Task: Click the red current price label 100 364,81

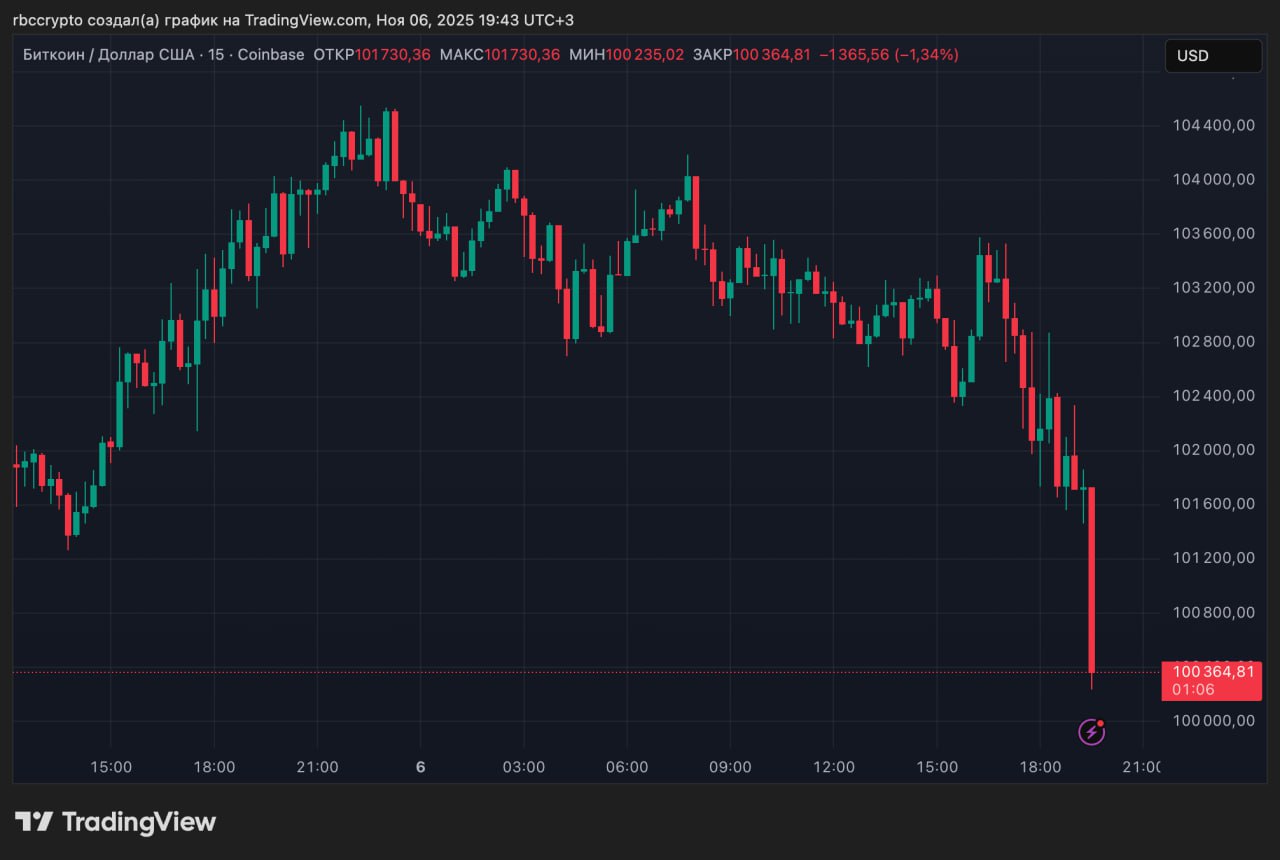Action: pyautogui.click(x=1211, y=672)
